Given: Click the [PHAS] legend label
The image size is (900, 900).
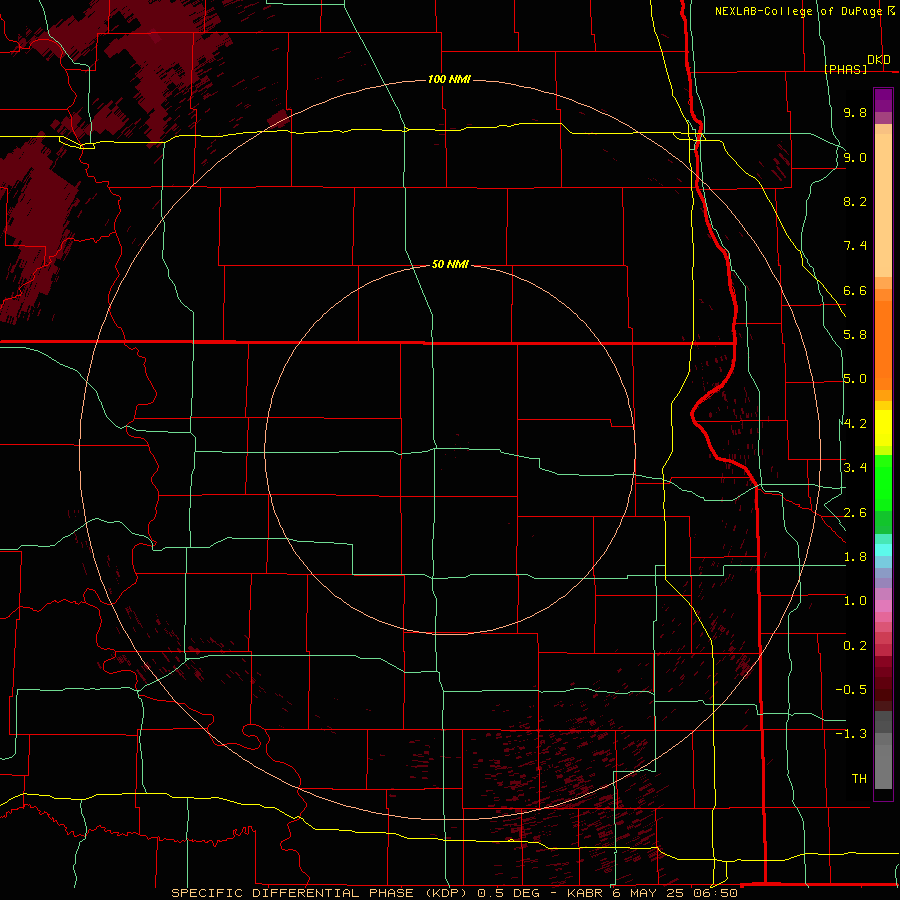Looking at the screenshot, I should click(x=845, y=69).
